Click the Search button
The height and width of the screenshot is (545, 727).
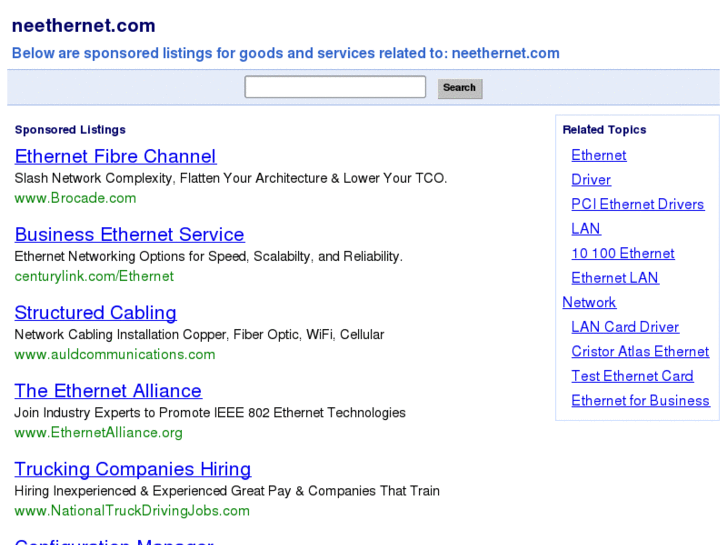point(459,88)
